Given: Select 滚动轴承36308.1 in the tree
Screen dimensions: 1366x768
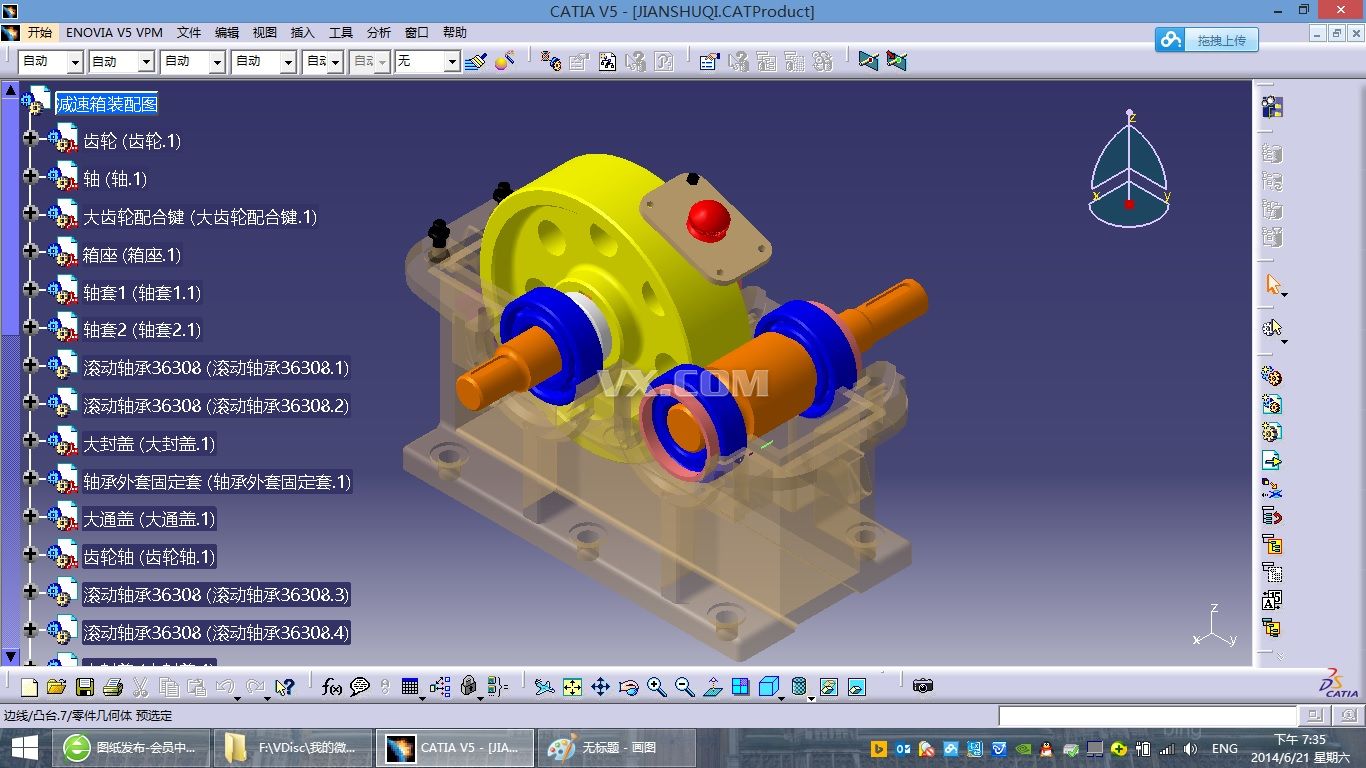Looking at the screenshot, I should (x=216, y=368).
